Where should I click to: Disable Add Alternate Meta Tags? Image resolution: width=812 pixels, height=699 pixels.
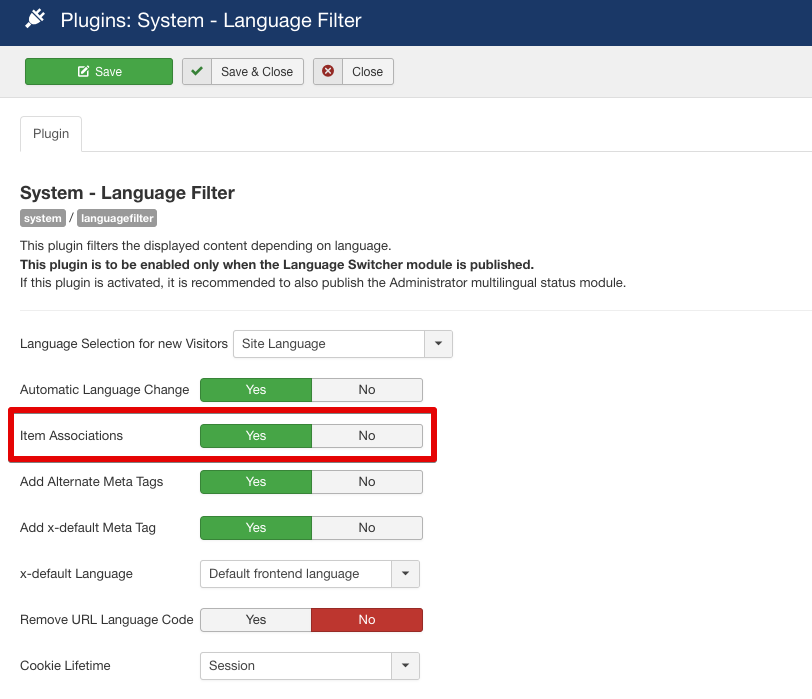[367, 482]
